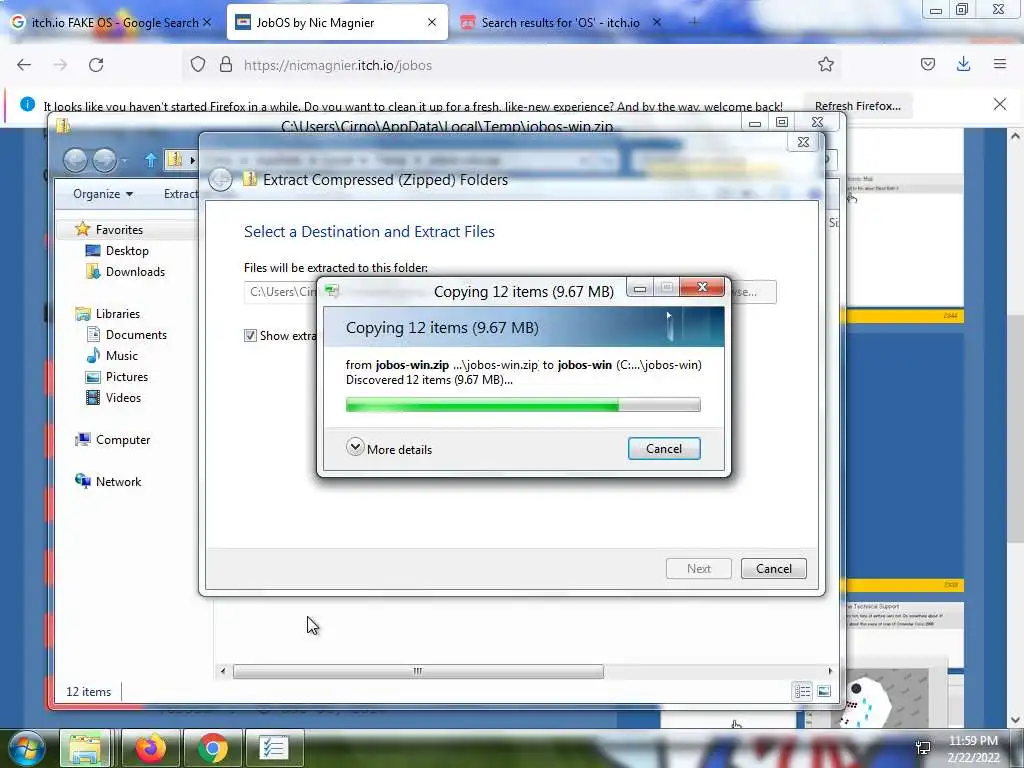Switch Explorer to large icons view
This screenshot has height=768, width=1024.
[x=824, y=691]
